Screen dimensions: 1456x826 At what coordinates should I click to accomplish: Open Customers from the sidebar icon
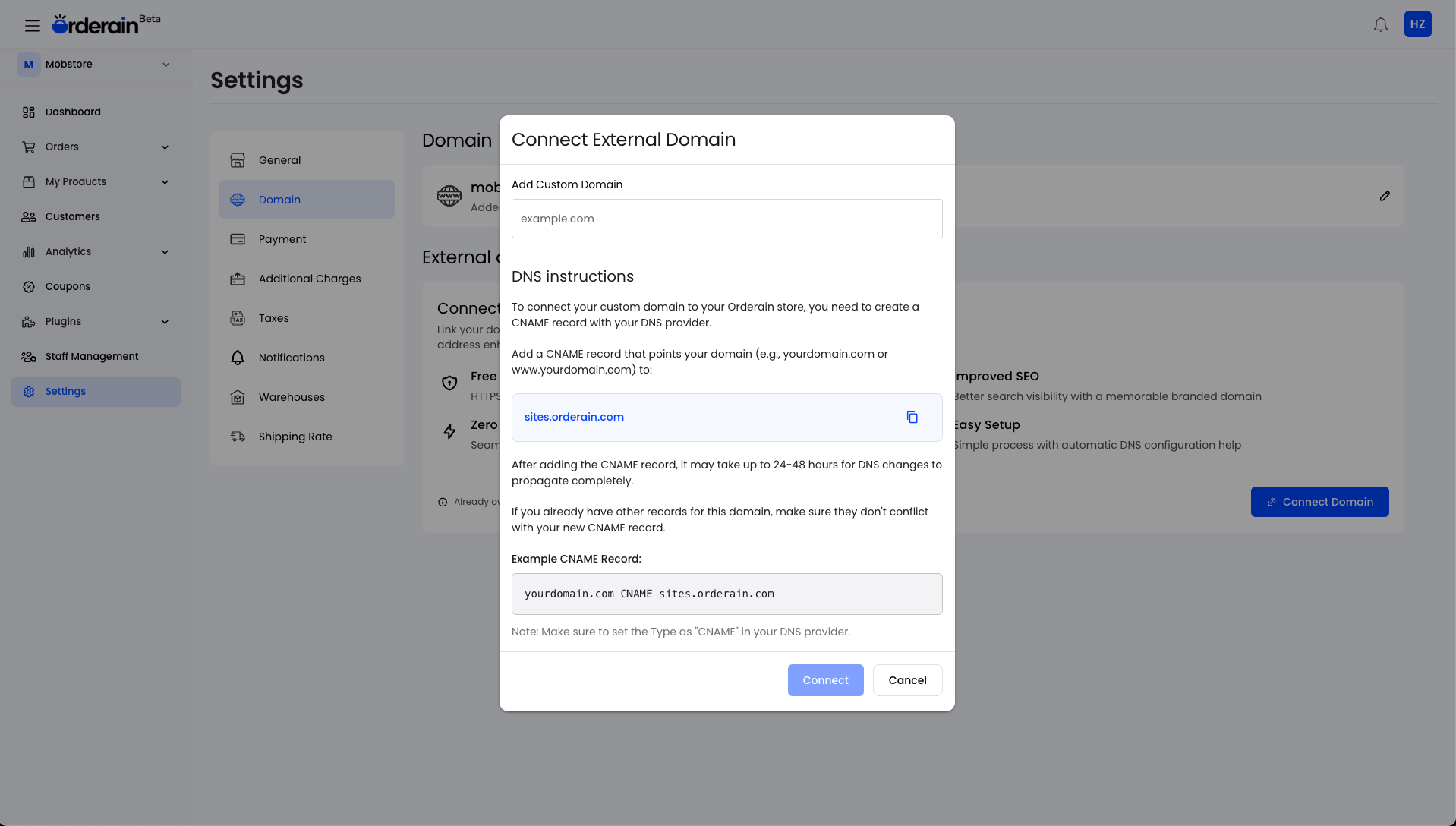(x=28, y=216)
